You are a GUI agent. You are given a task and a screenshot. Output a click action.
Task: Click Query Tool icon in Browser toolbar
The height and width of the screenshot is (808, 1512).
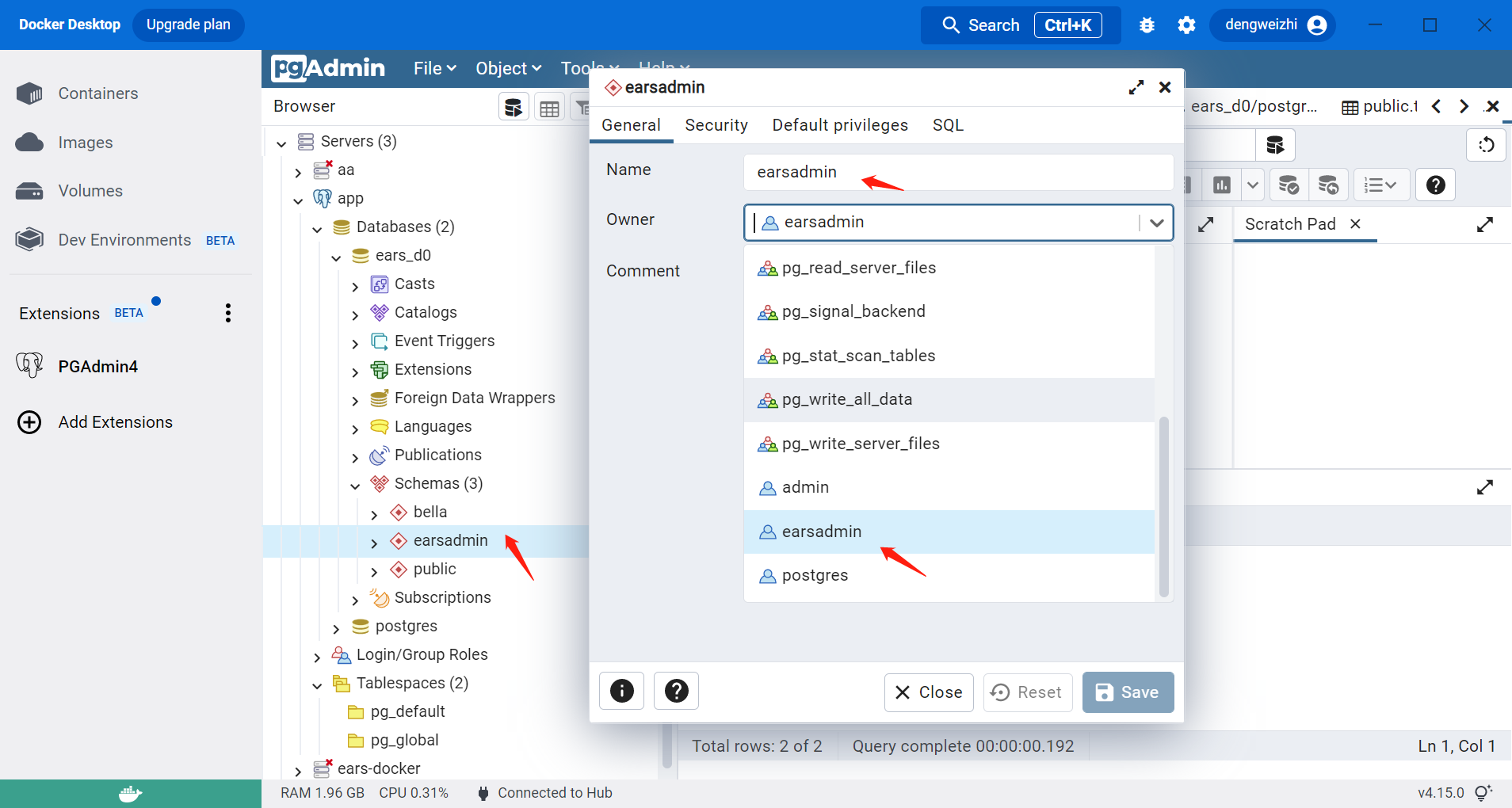[x=514, y=107]
